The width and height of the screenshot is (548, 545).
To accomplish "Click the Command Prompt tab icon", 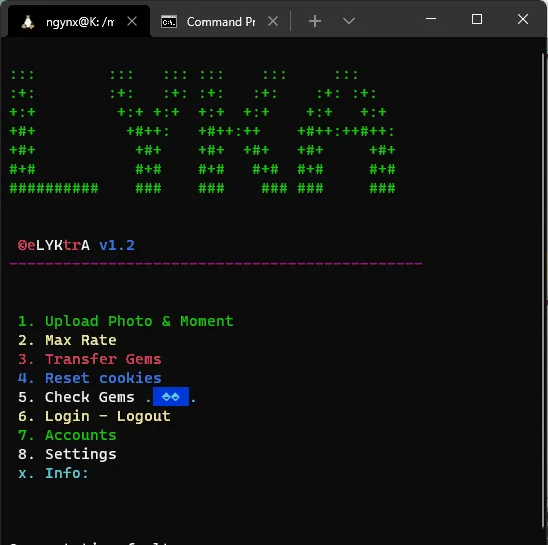I will (169, 22).
